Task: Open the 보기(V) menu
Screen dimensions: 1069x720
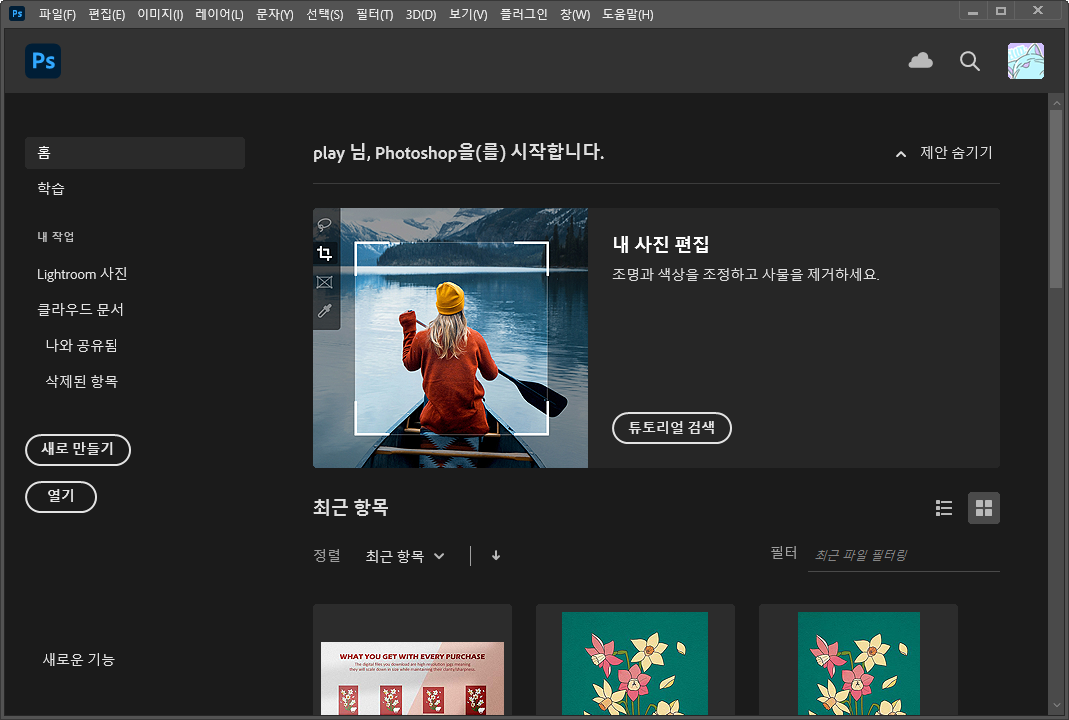Action: click(468, 14)
